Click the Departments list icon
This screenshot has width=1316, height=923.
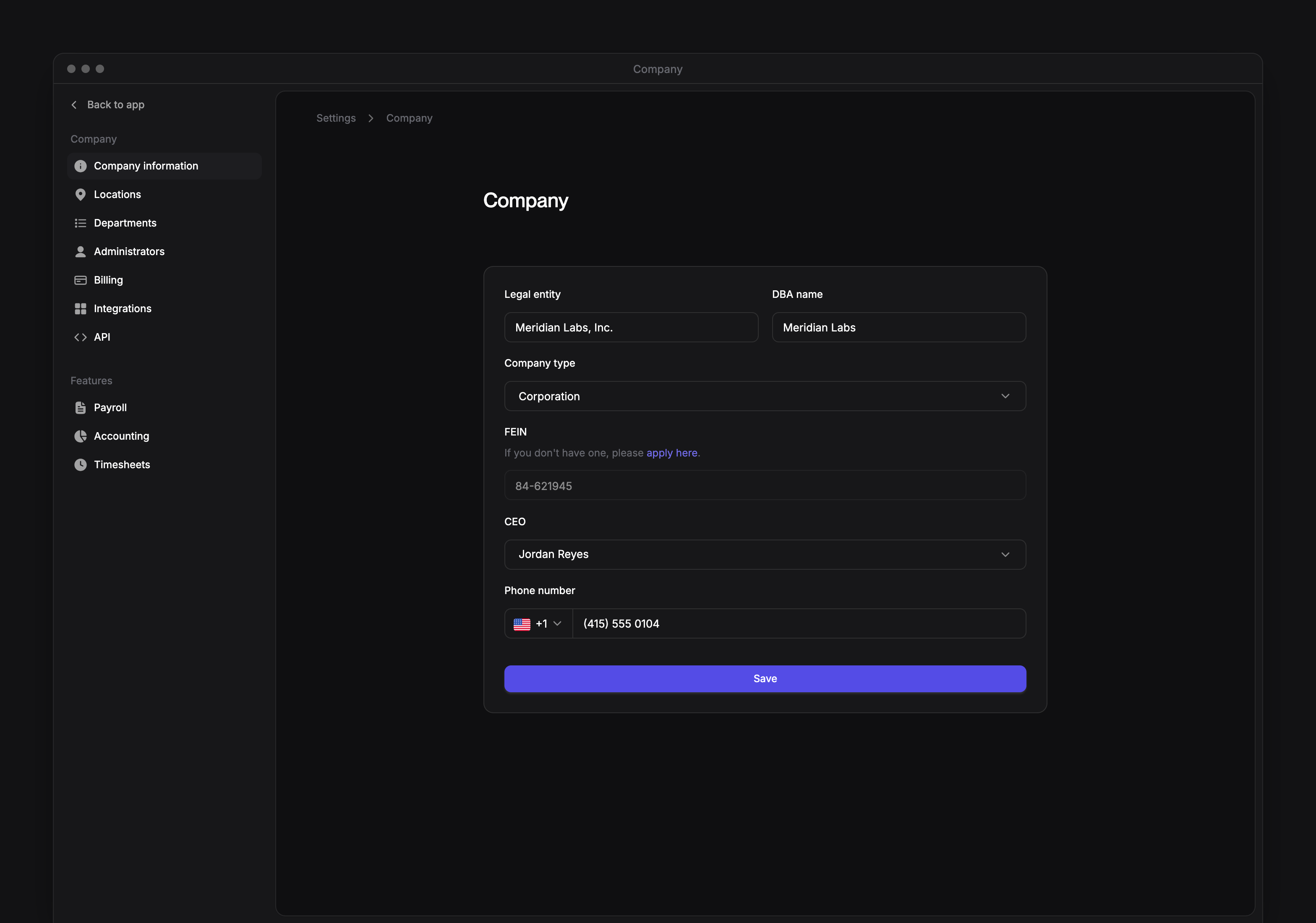coord(80,224)
